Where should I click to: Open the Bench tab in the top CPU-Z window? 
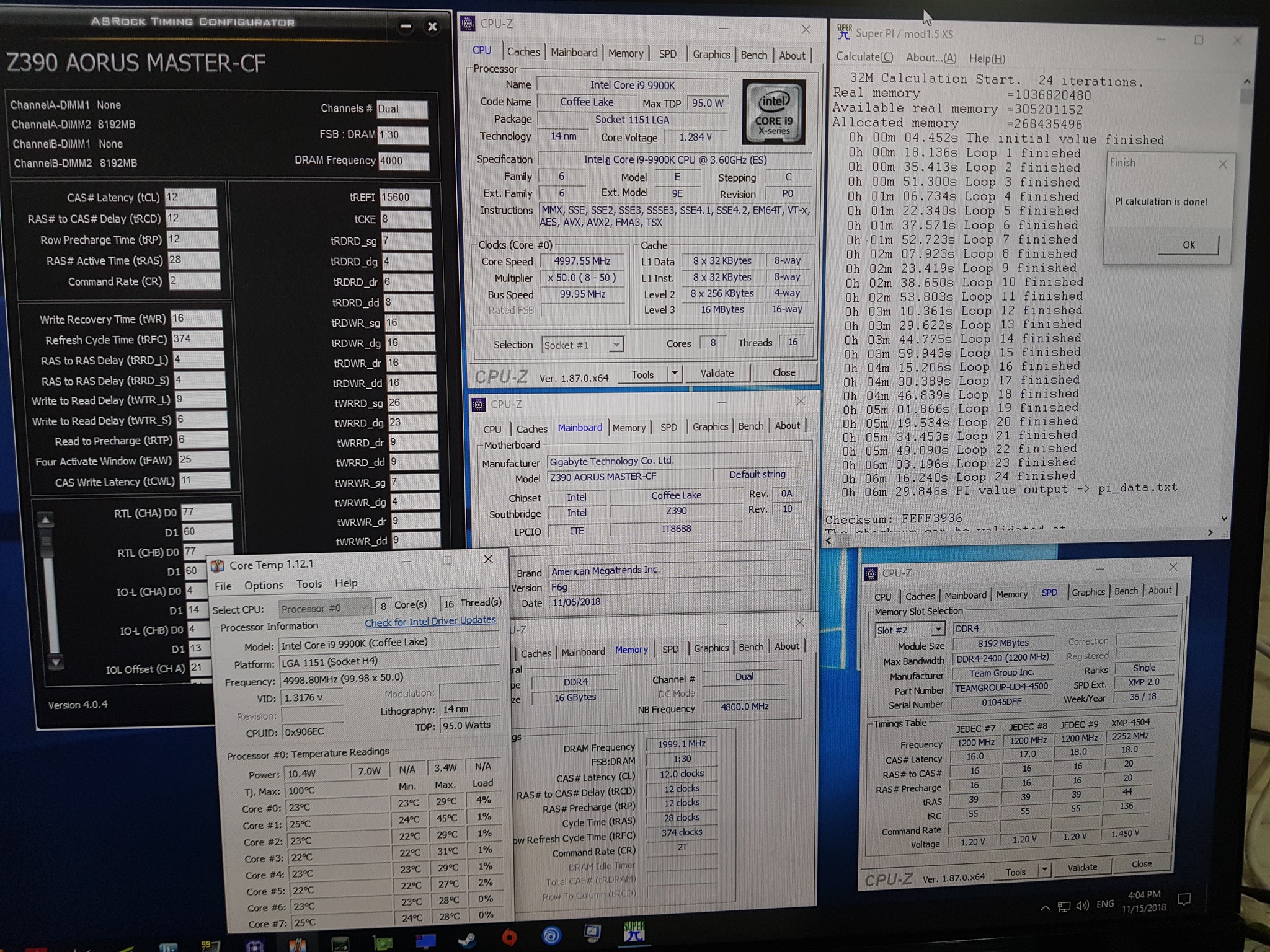click(x=753, y=55)
